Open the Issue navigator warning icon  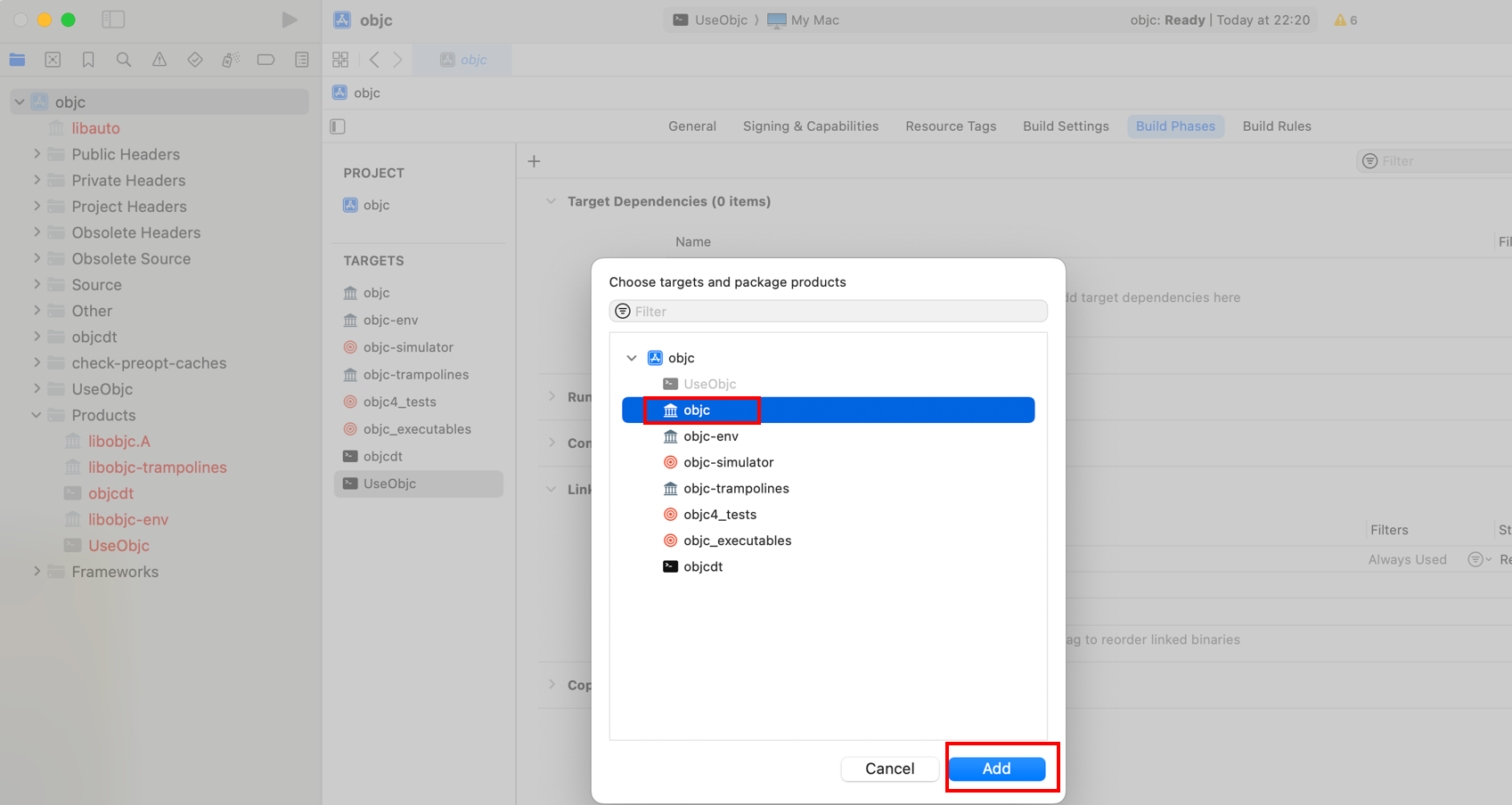point(159,60)
